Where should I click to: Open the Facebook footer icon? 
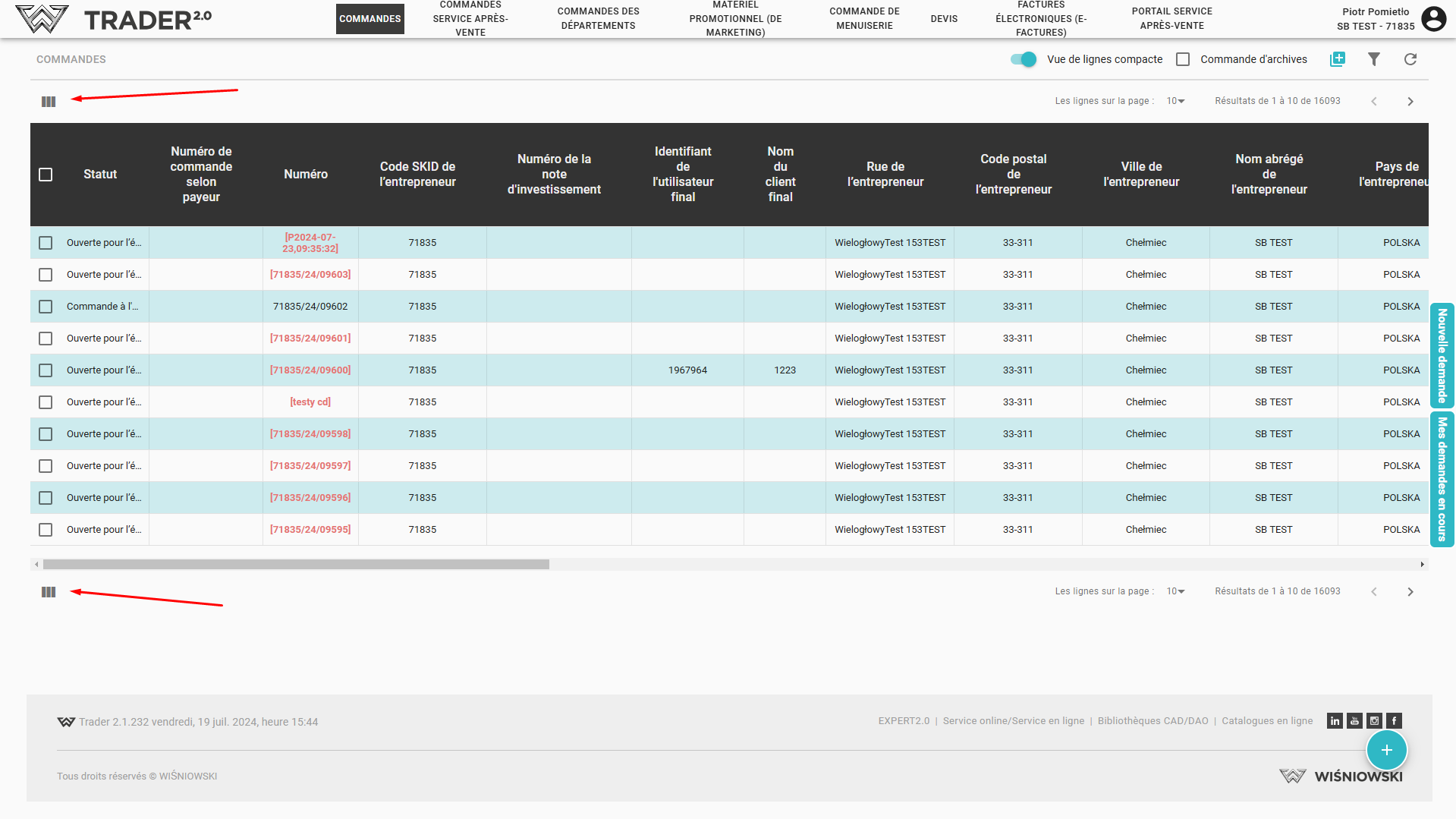pyautogui.click(x=1394, y=721)
